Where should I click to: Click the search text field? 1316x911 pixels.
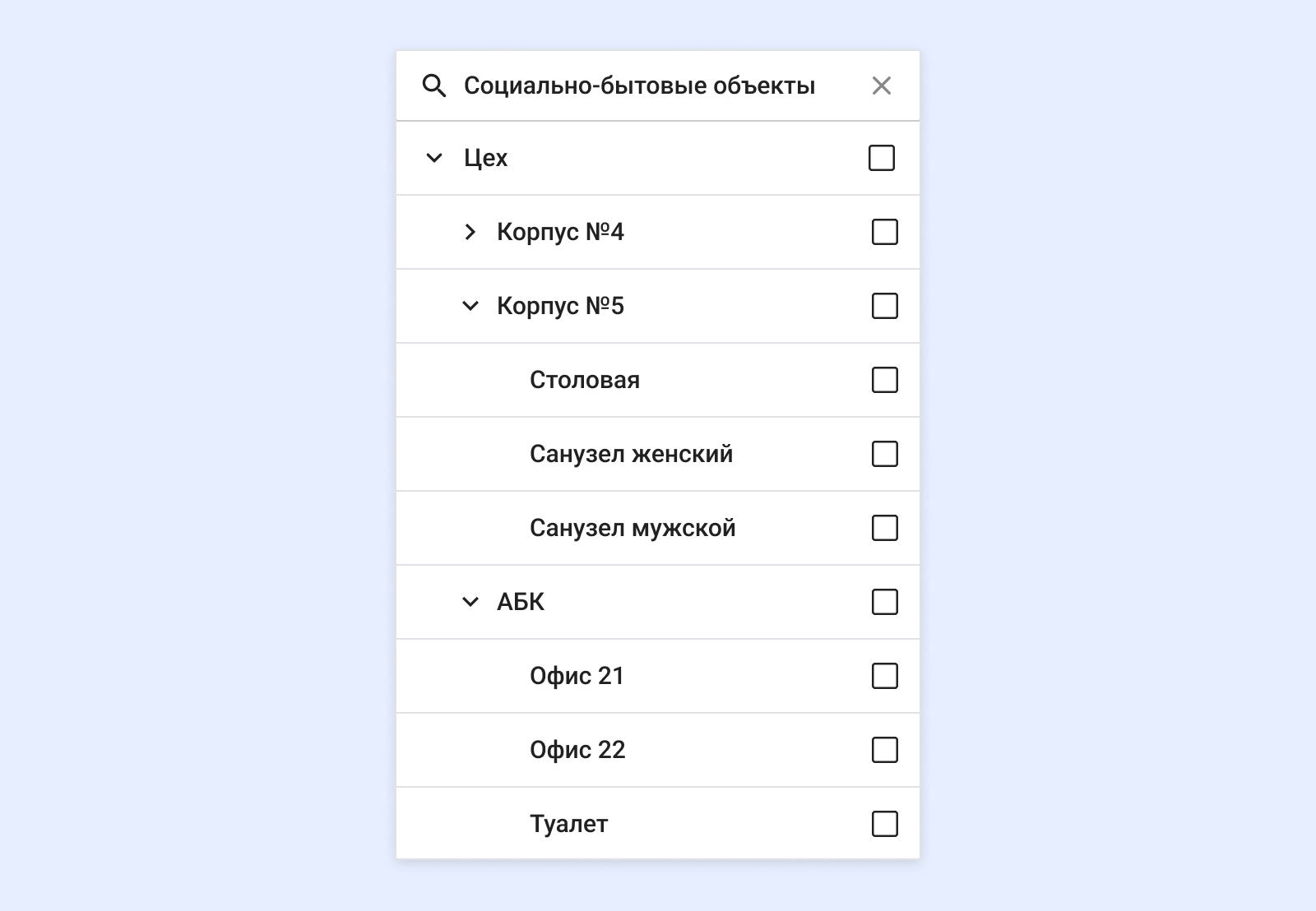(x=639, y=86)
